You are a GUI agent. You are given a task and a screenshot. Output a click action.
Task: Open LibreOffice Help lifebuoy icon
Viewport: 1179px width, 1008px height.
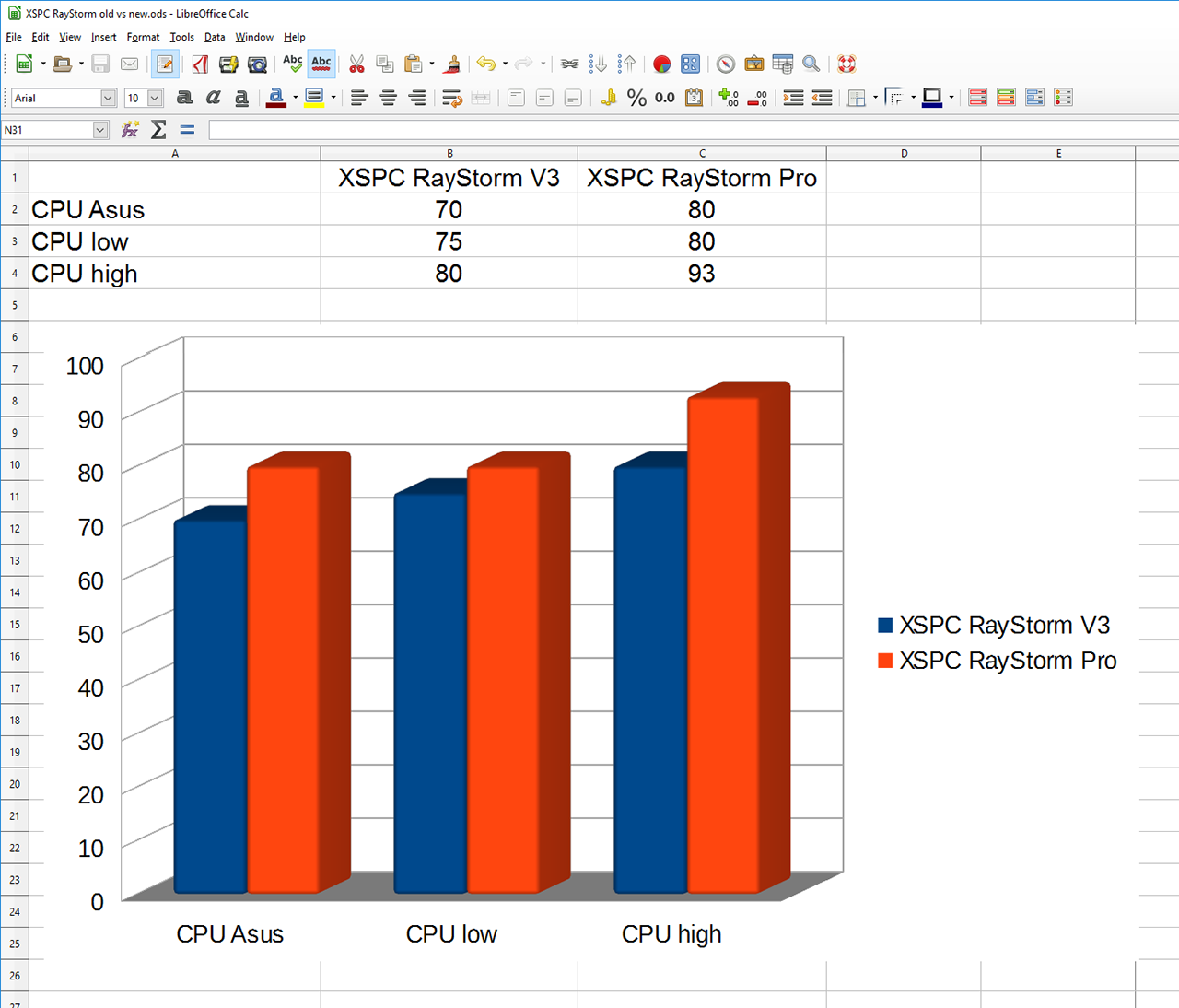(846, 64)
